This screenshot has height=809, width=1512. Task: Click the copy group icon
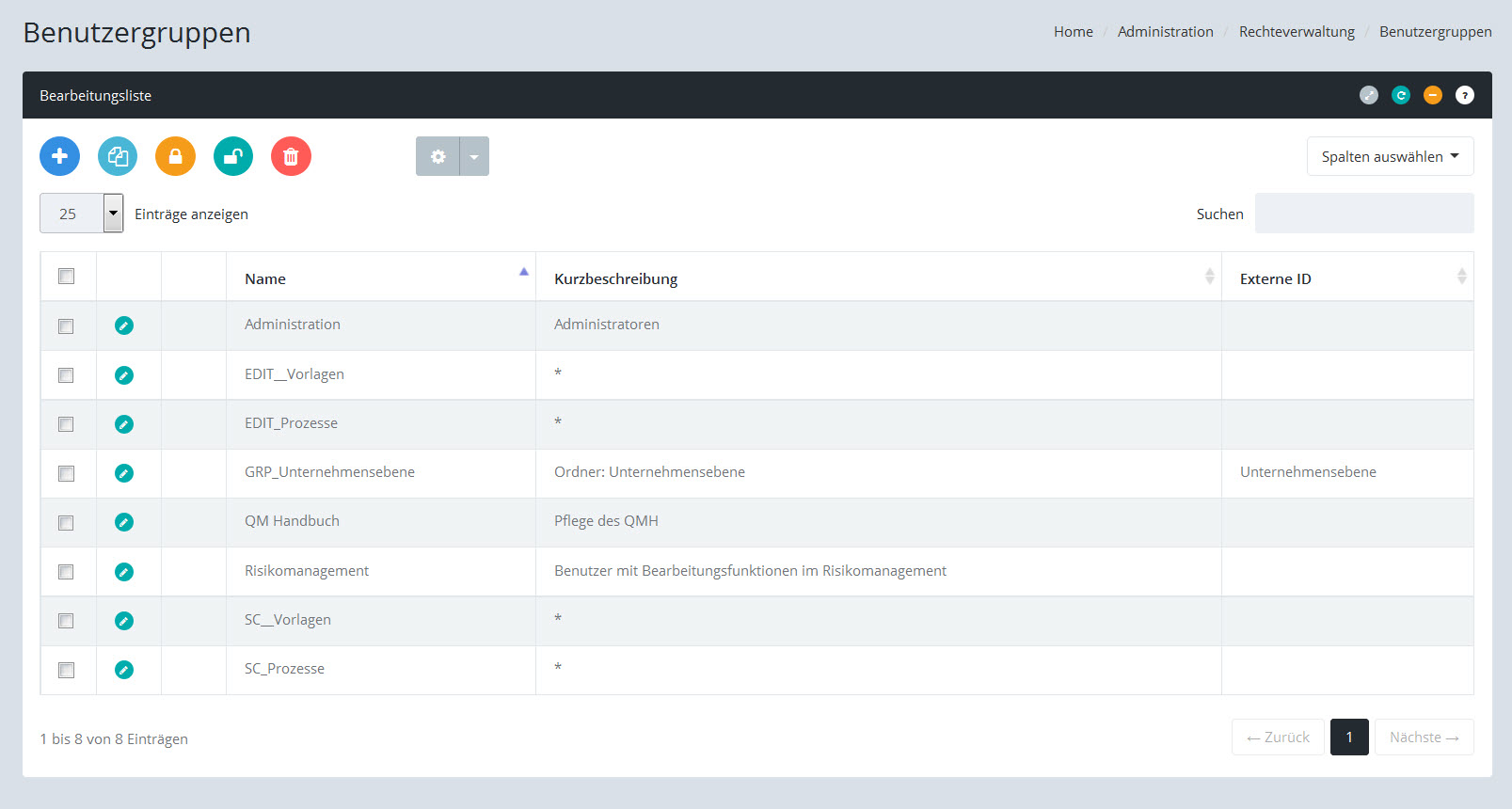click(x=118, y=156)
